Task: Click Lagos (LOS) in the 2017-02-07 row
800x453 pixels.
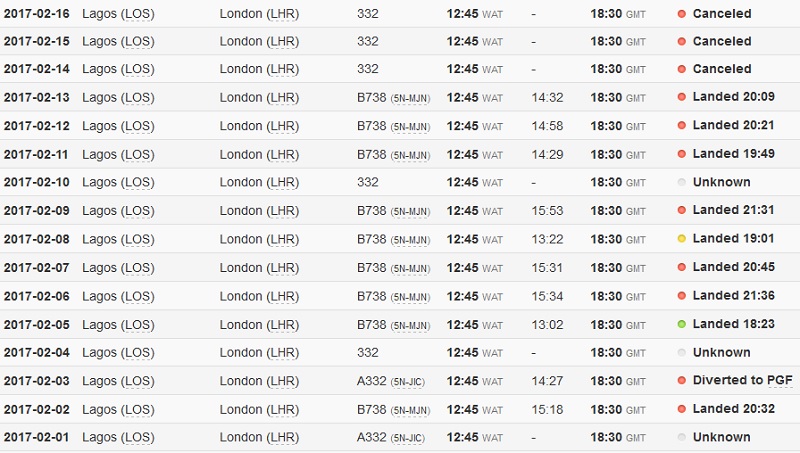Action: pyautogui.click(x=118, y=268)
